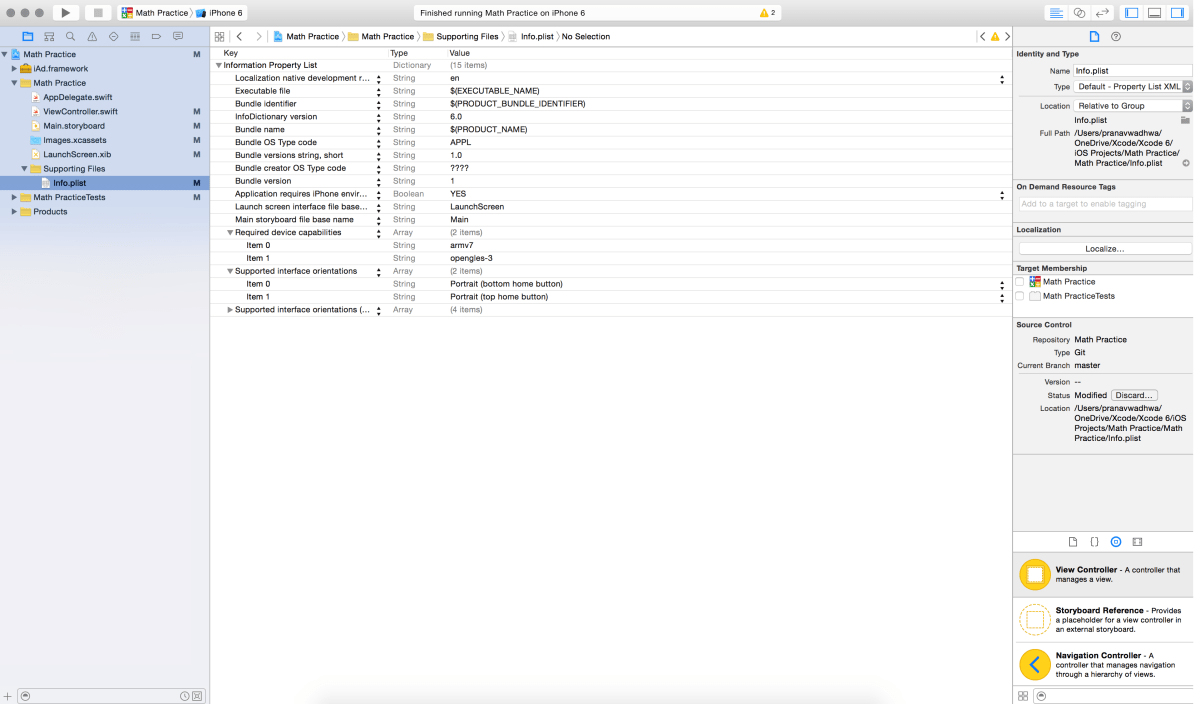Jump to next issue in jump bar
The height and width of the screenshot is (704, 1200).
(x=1006, y=36)
